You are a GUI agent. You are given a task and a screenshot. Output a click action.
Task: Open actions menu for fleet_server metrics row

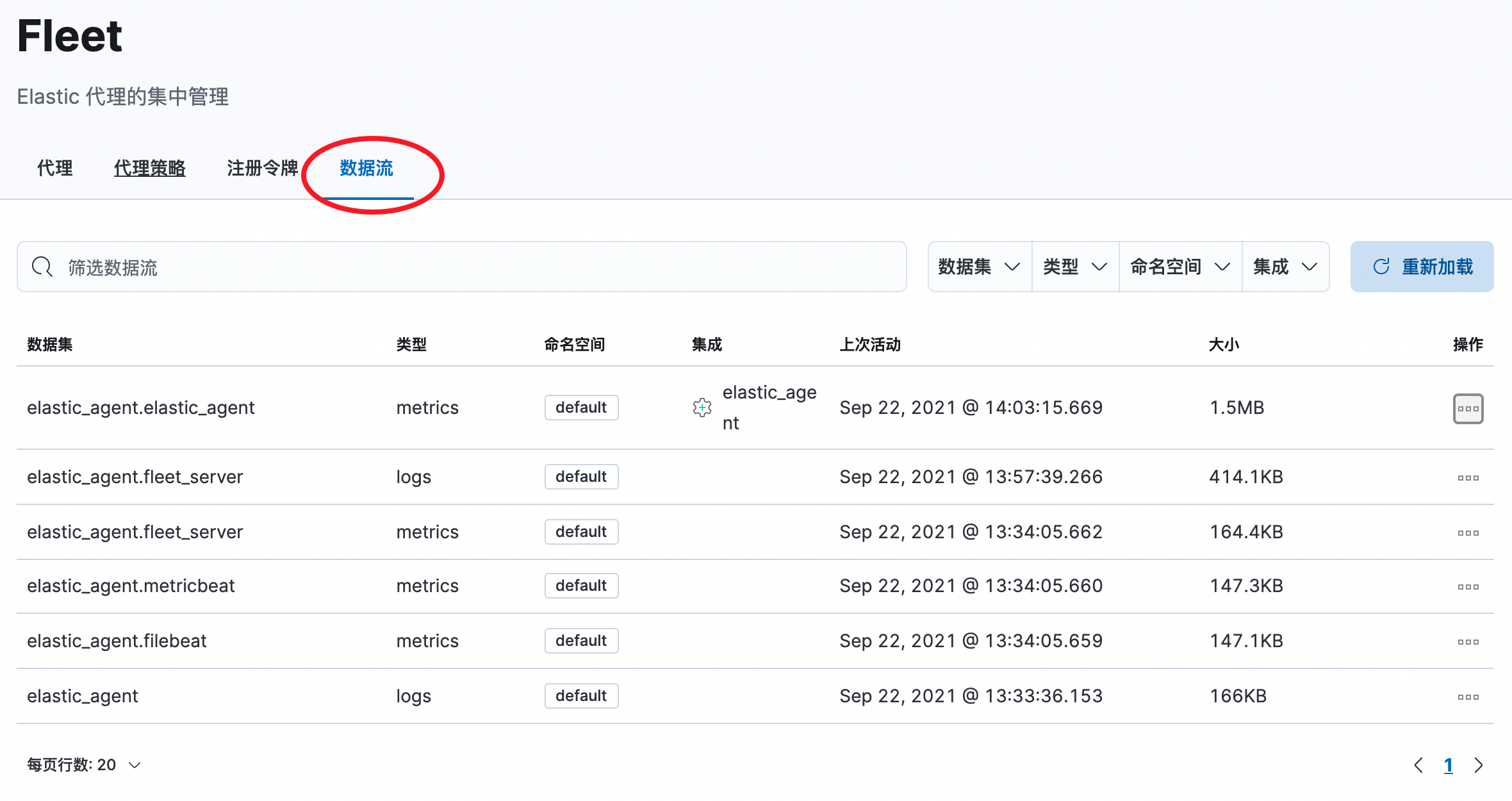[1468, 533]
